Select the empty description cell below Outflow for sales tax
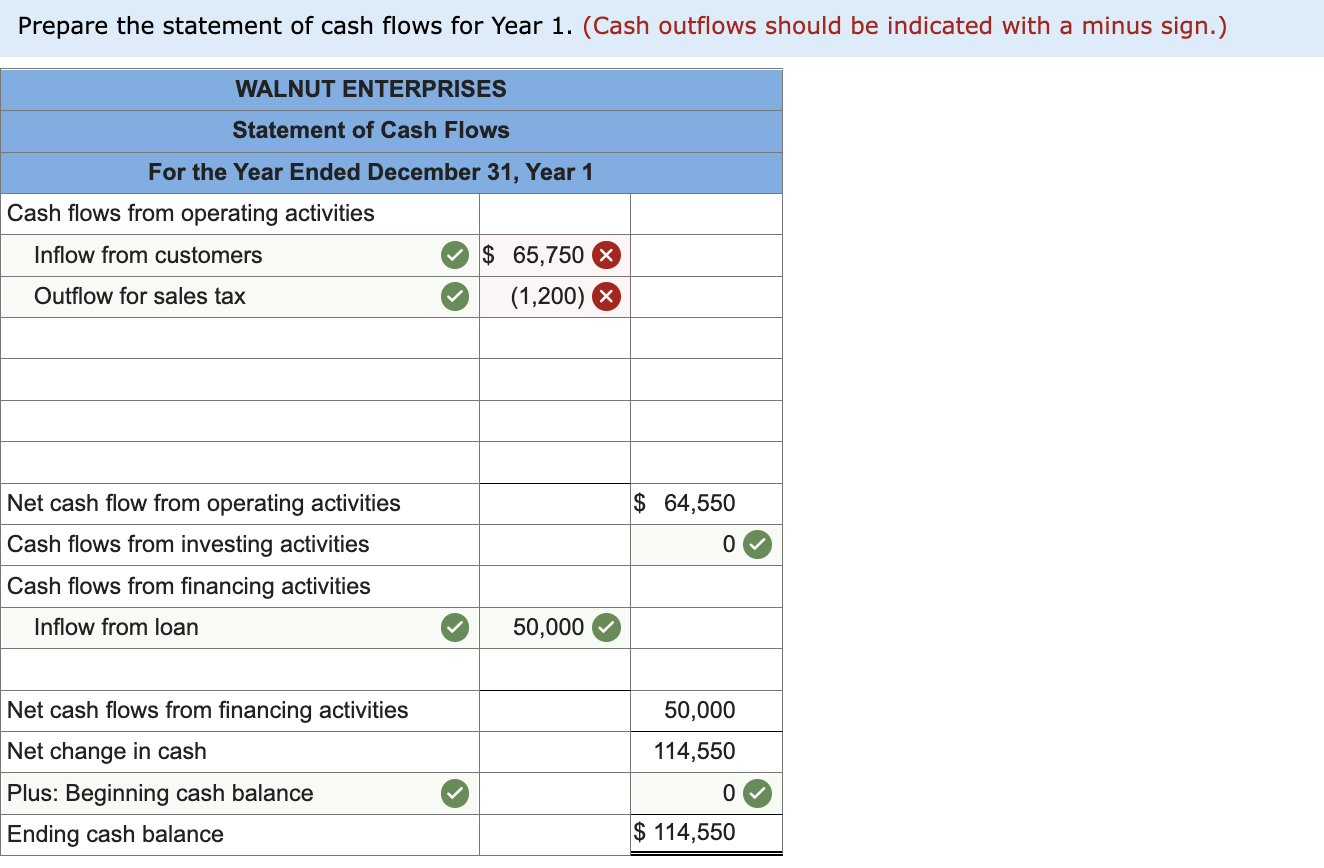 (x=240, y=338)
